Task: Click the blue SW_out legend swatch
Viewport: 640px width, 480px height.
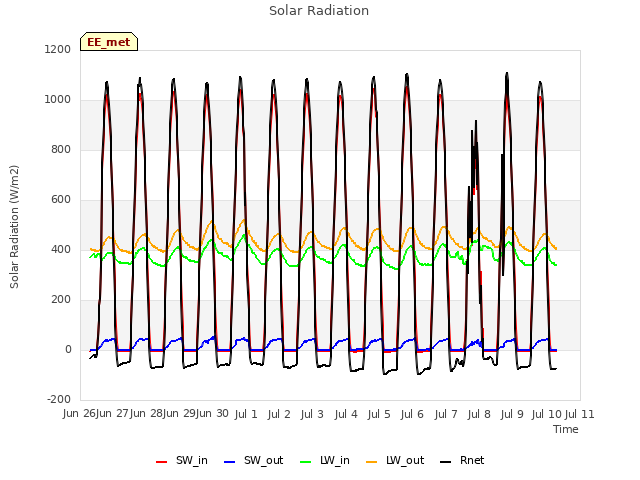Action: pos(230,462)
